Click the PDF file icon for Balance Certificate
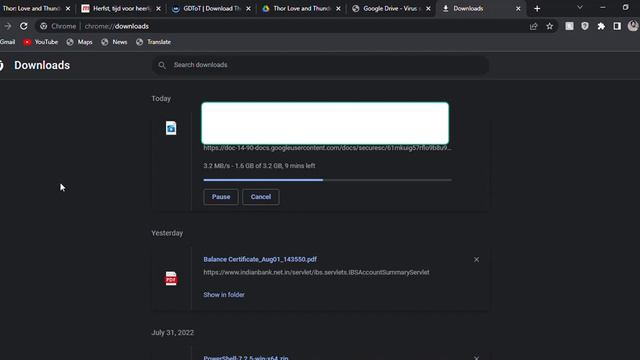Screen dimensions: 640x360 (x=171, y=278)
